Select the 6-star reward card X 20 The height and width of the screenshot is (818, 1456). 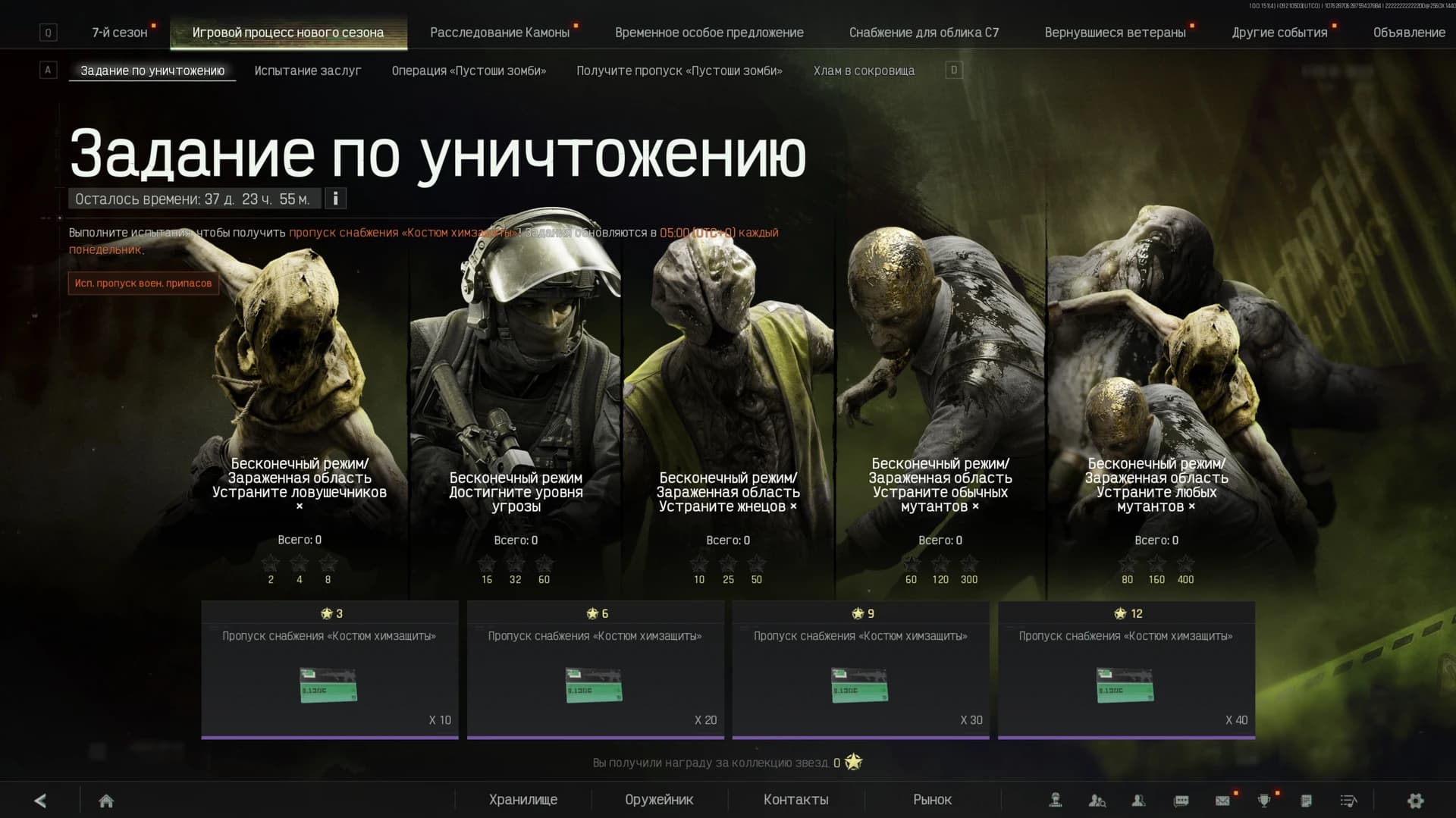click(595, 669)
